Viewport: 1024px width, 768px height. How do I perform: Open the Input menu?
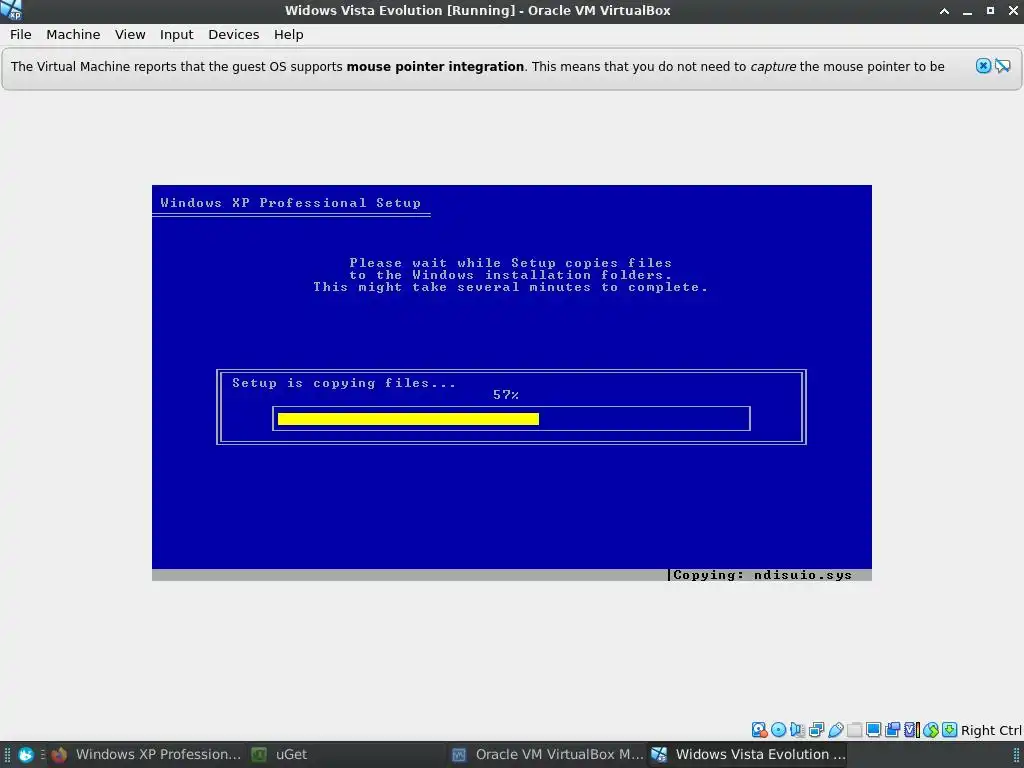point(176,35)
